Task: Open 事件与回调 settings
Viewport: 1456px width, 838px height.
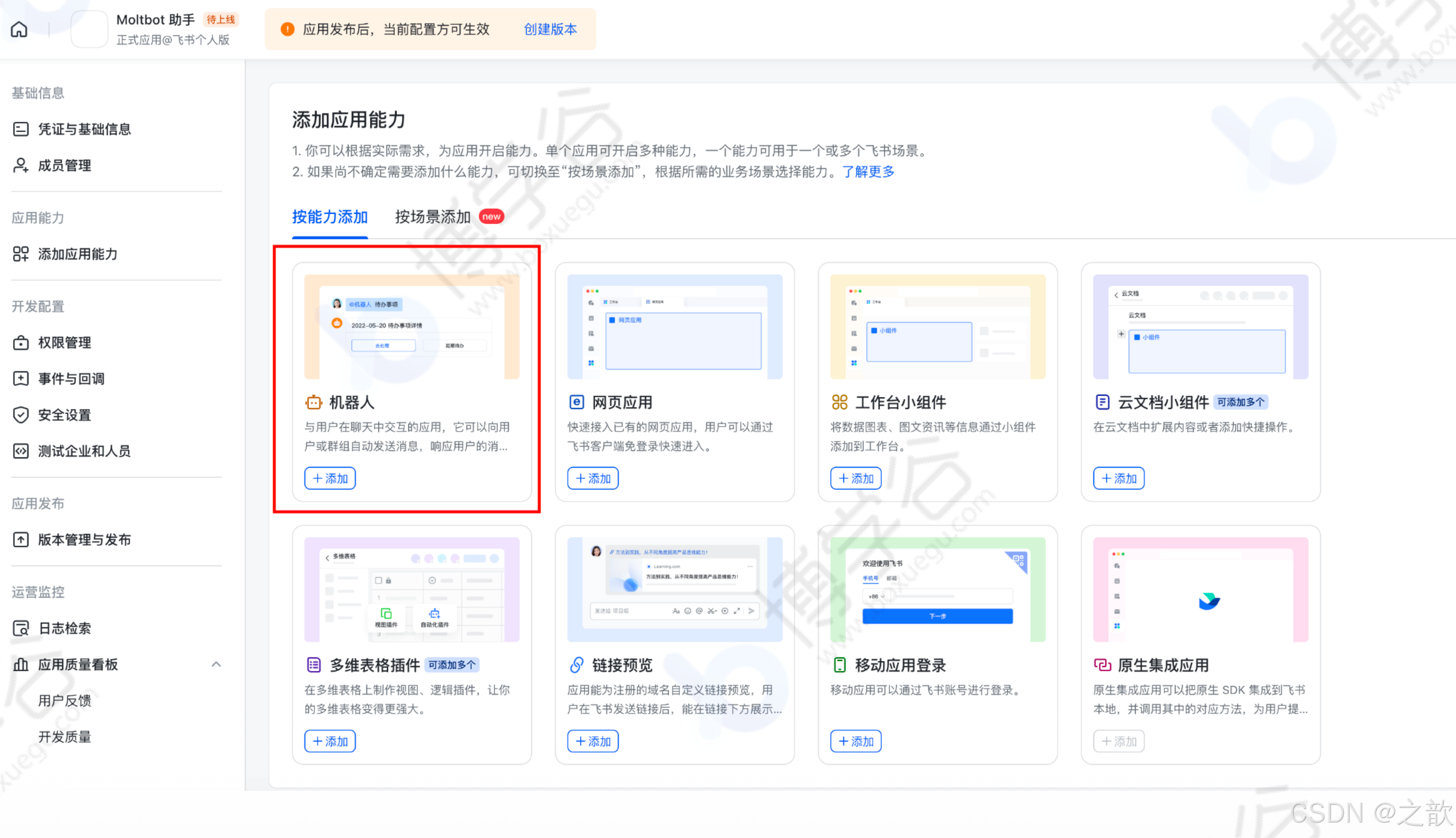Action: tap(71, 379)
